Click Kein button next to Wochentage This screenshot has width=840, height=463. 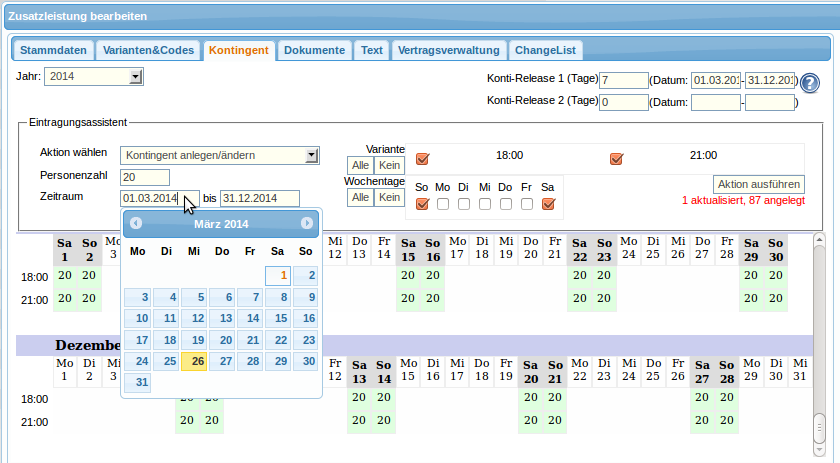389,198
